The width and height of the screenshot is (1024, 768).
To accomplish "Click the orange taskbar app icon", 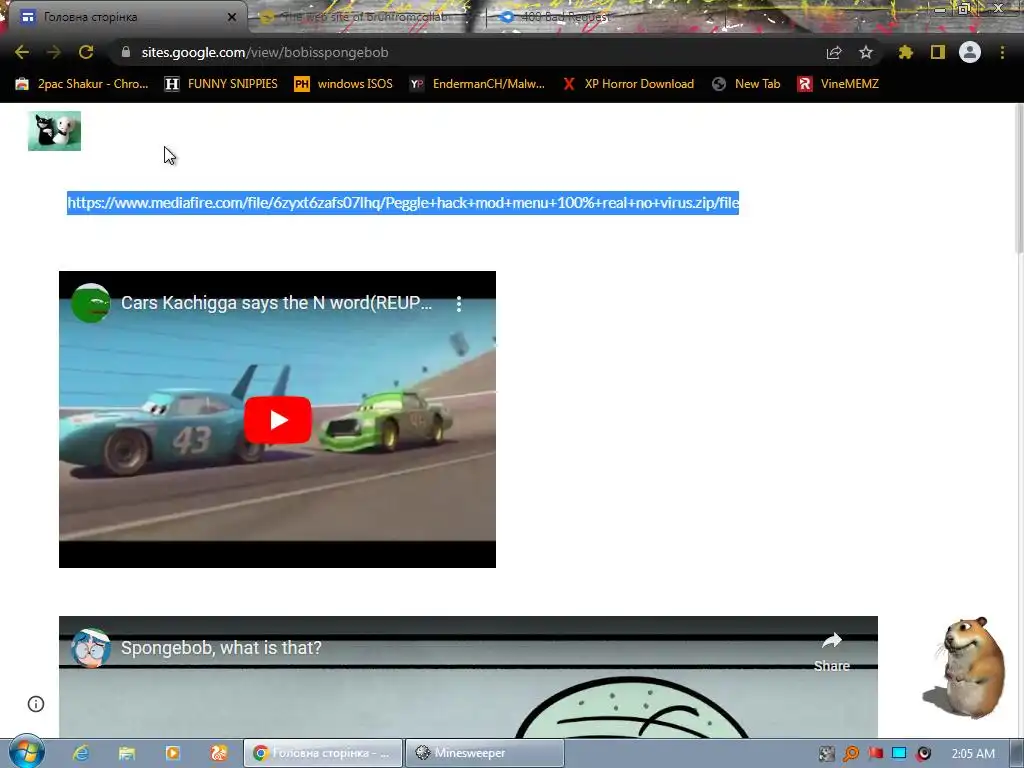I will pyautogui.click(x=219, y=753).
